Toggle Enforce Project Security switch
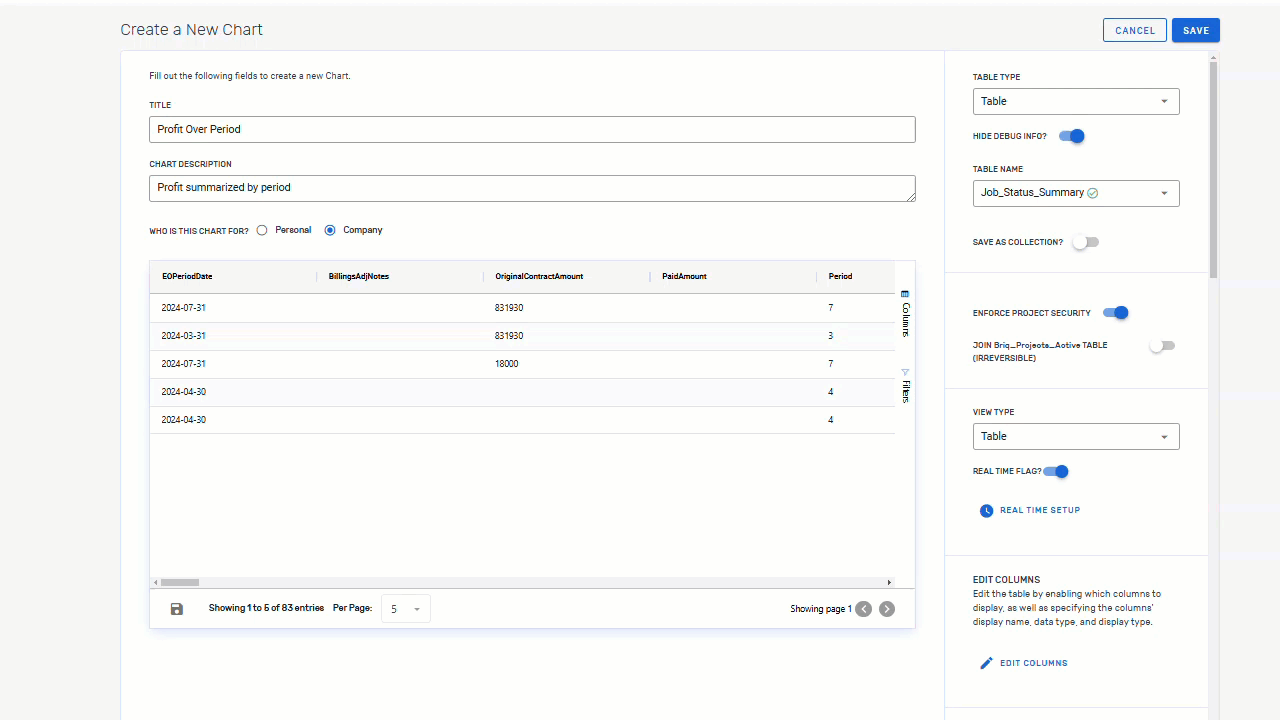 (1116, 313)
